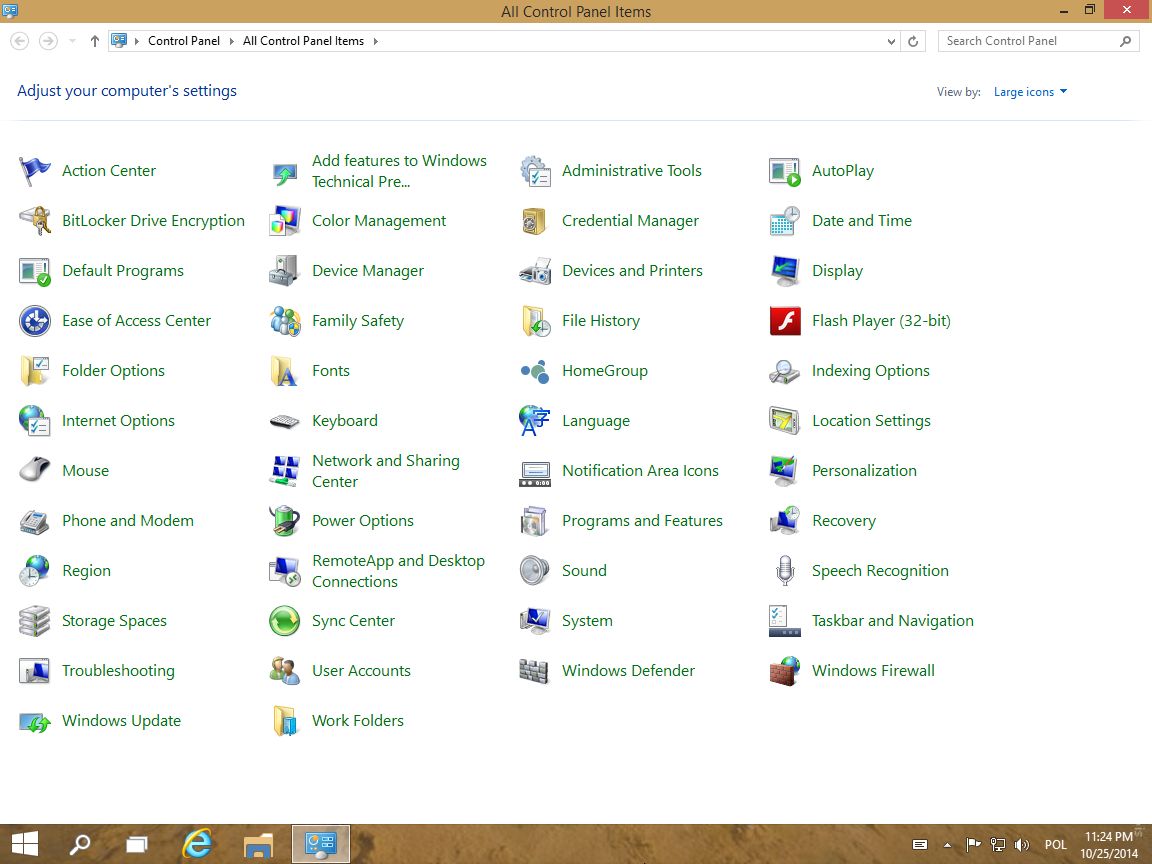Click the Search Control Panel field
The image size is (1152, 864).
pos(1038,41)
